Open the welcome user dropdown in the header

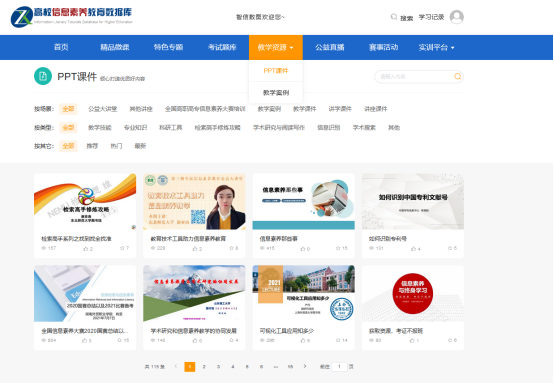tap(260, 17)
